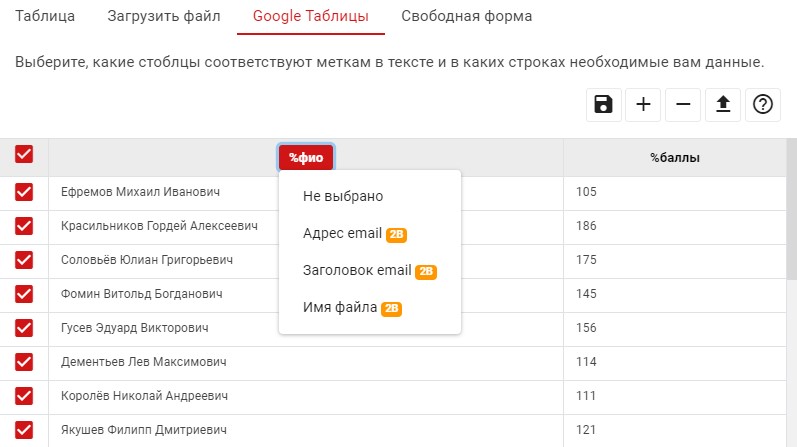The image size is (797, 447).
Task: Open the %баллы column header dropdown
Action: 675,158
